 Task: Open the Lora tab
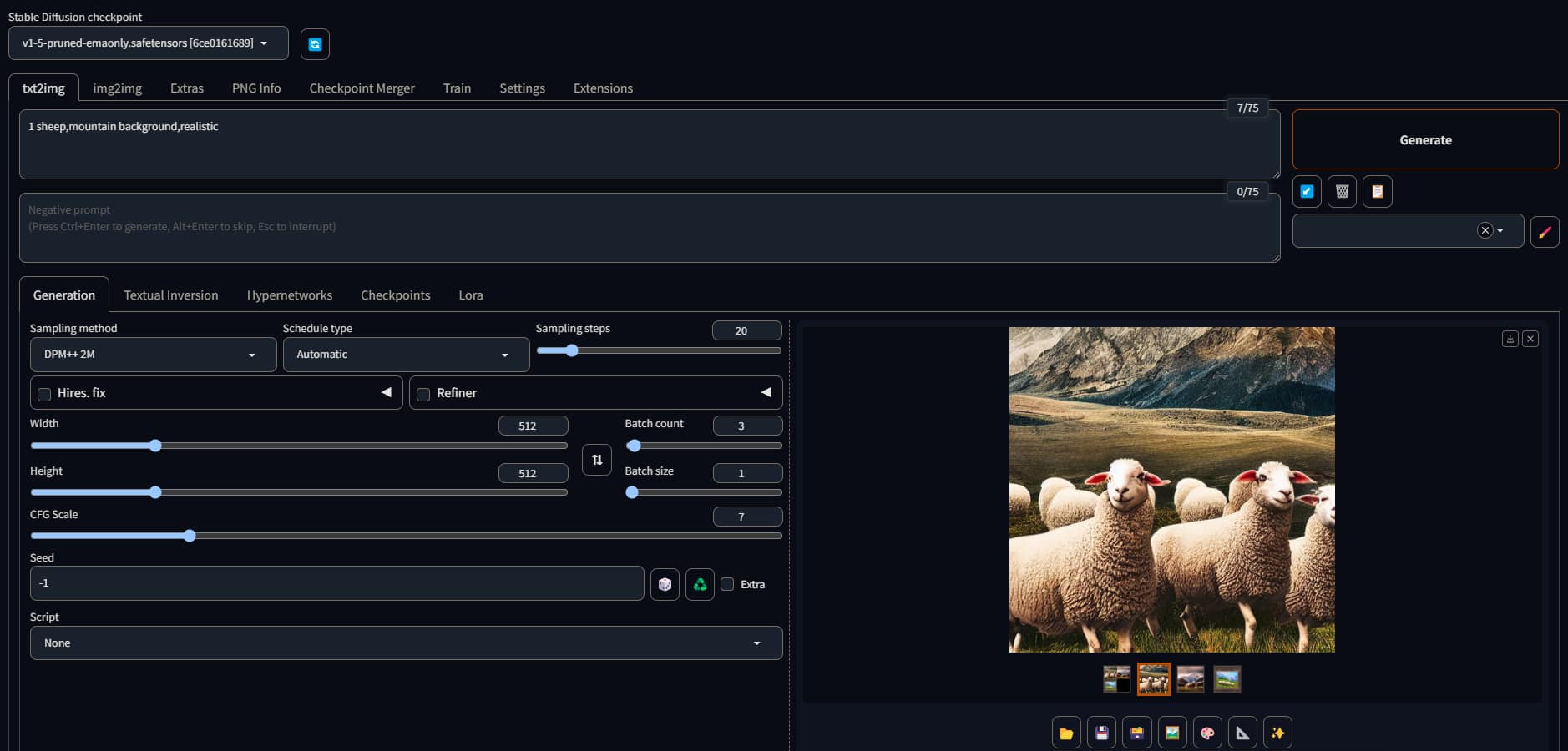point(471,295)
